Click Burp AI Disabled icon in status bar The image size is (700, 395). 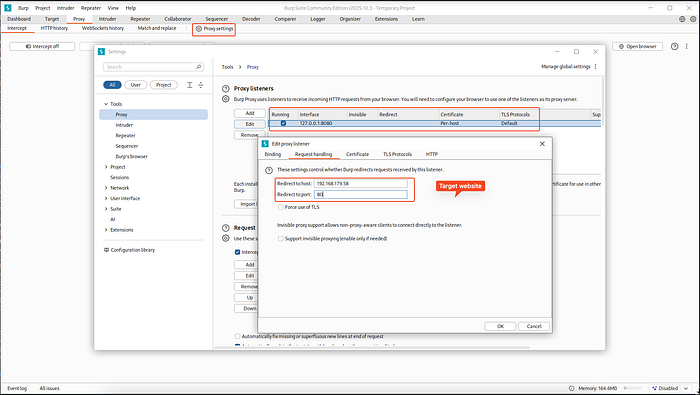[x=654, y=388]
